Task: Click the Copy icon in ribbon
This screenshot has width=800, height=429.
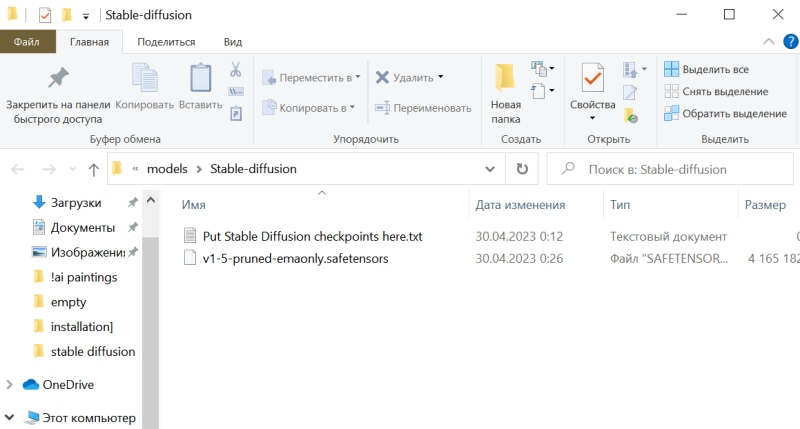Action: [145, 78]
